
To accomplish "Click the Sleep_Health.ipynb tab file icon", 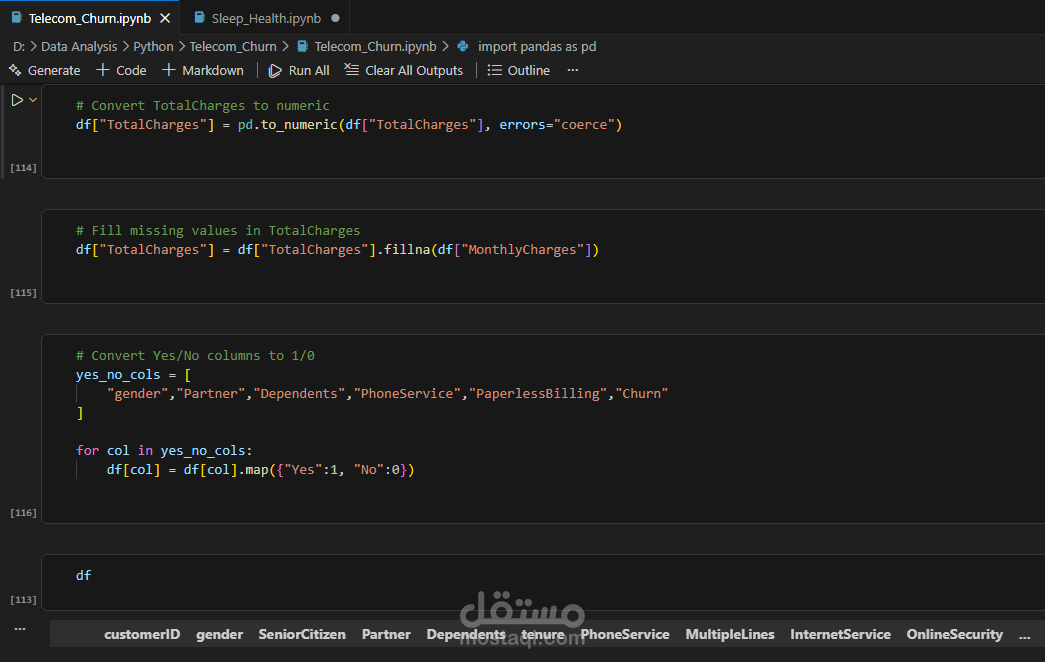I will click(x=199, y=18).
